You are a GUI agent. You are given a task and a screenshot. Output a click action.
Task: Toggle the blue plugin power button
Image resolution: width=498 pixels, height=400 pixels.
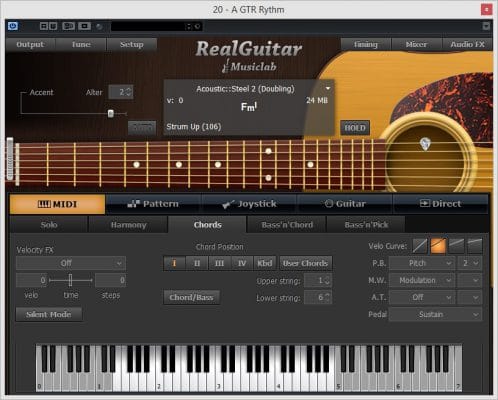click(13, 26)
